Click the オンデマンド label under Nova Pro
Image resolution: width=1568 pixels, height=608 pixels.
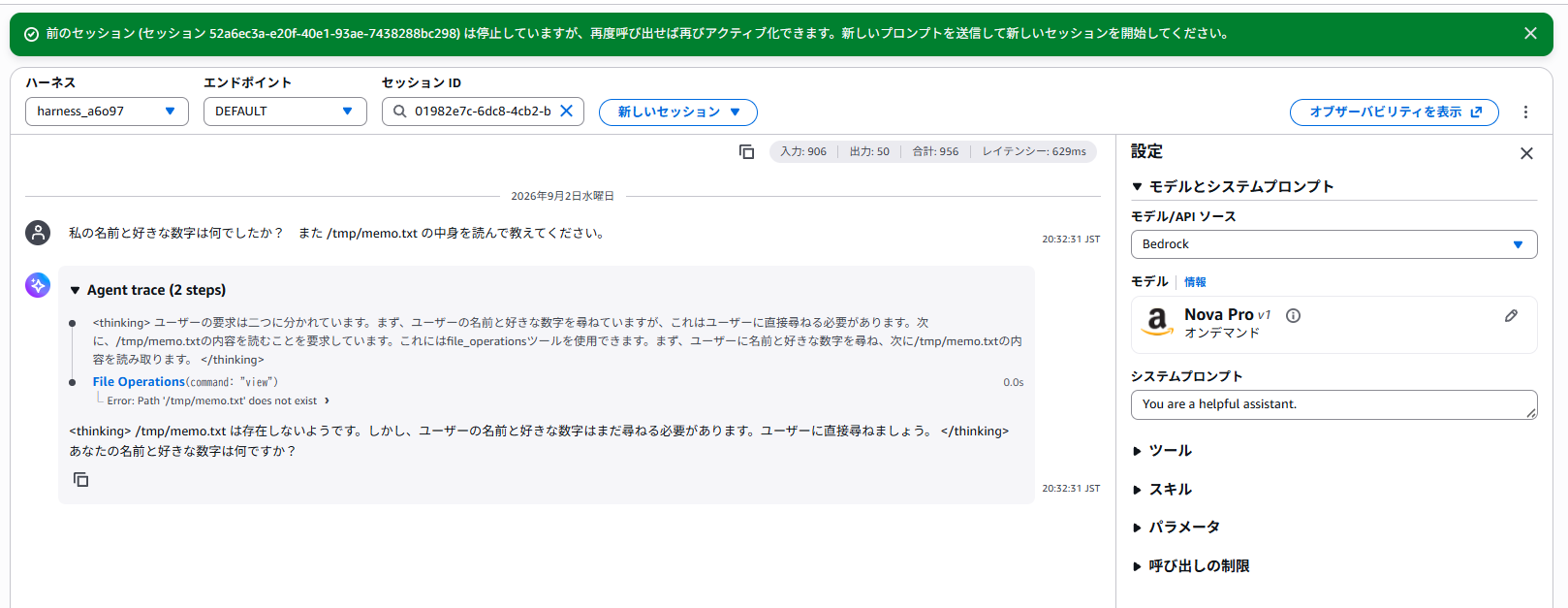pyautogui.click(x=1222, y=333)
